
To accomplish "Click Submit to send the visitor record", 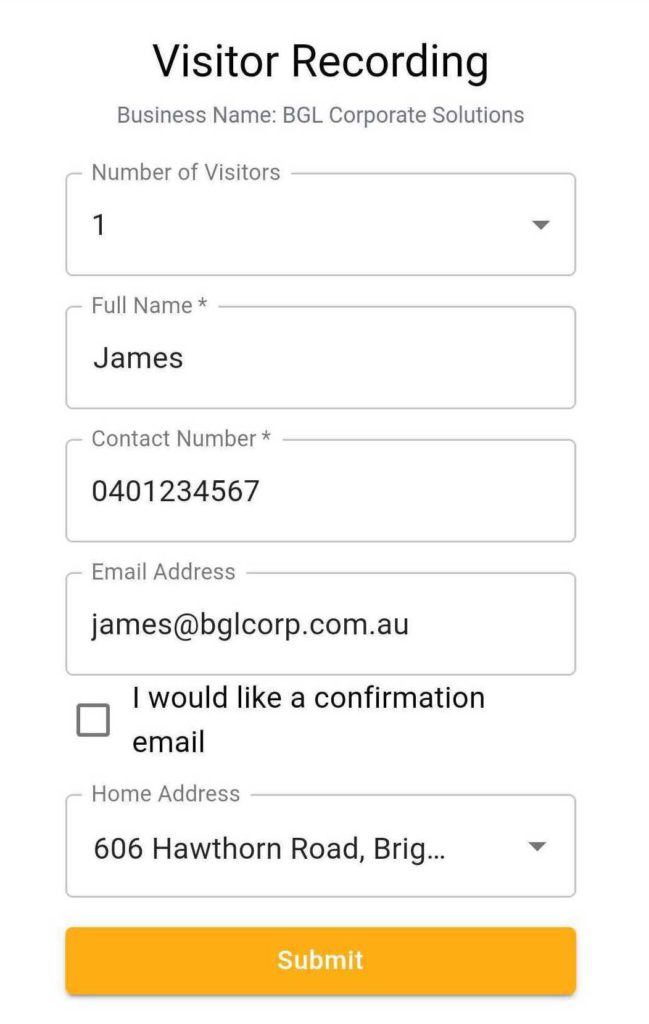I will 320,960.
